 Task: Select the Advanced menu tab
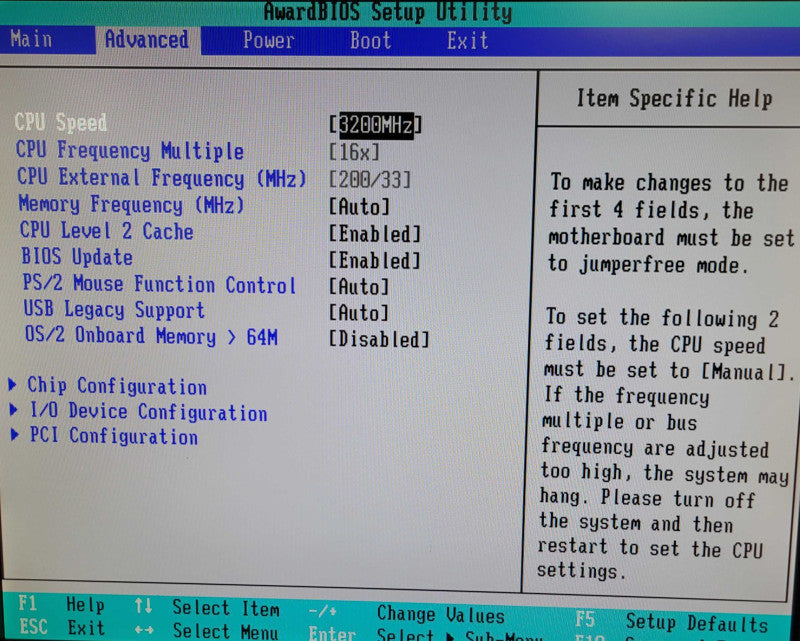coord(147,40)
